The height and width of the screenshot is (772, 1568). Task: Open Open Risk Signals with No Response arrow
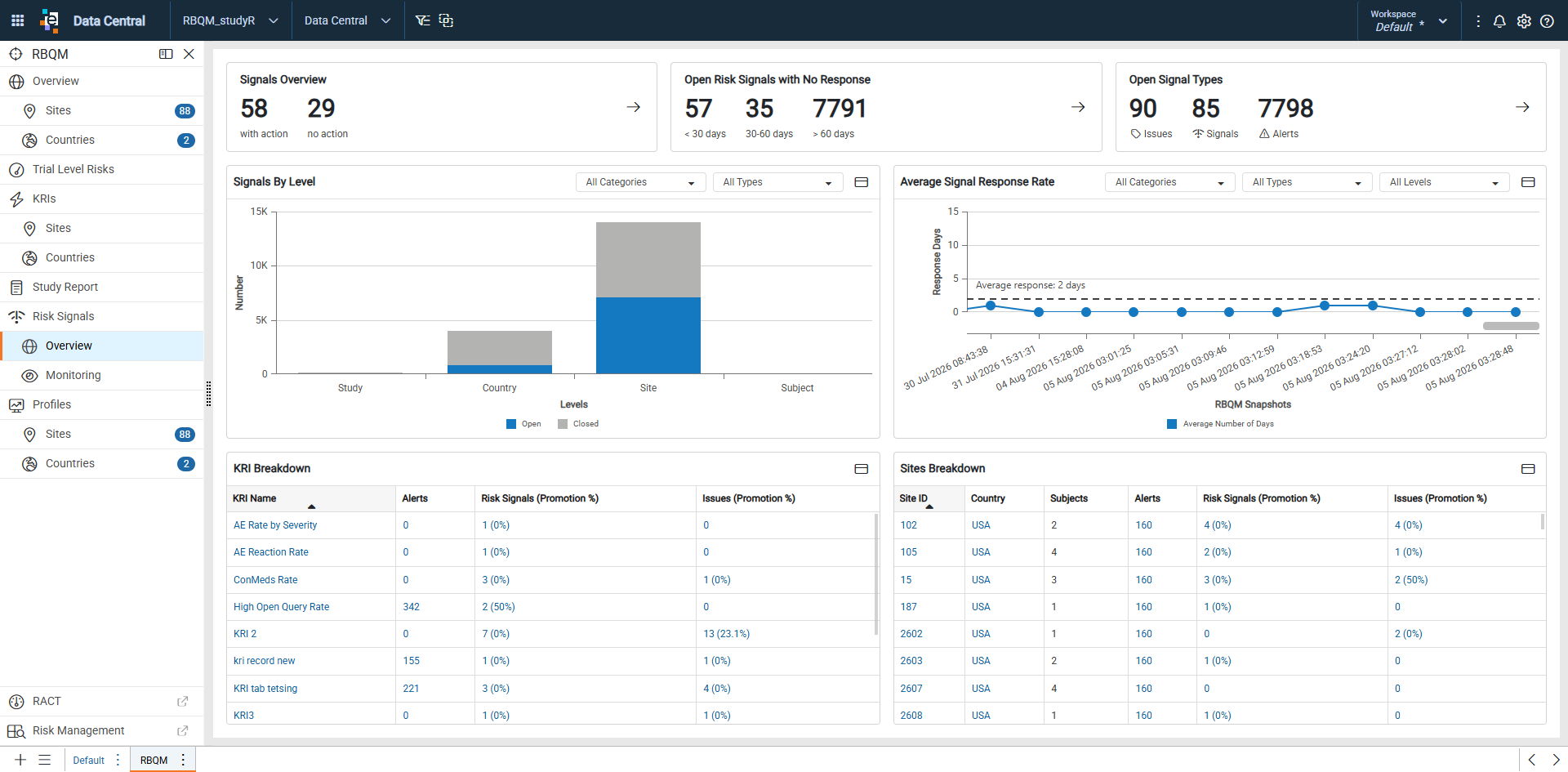[x=1078, y=107]
